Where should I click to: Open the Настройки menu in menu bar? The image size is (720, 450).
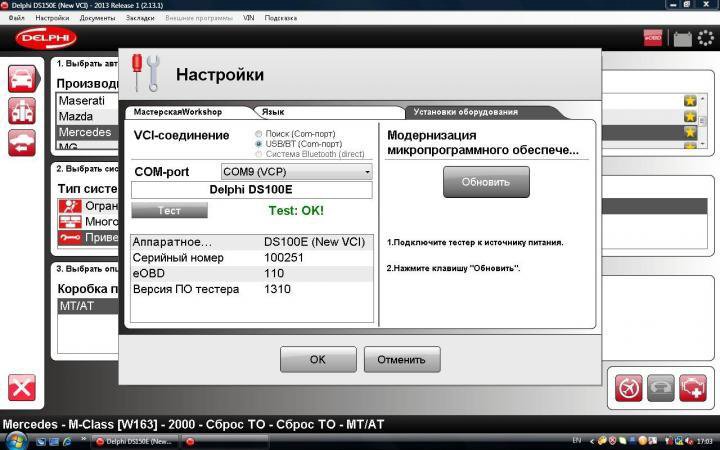point(52,18)
